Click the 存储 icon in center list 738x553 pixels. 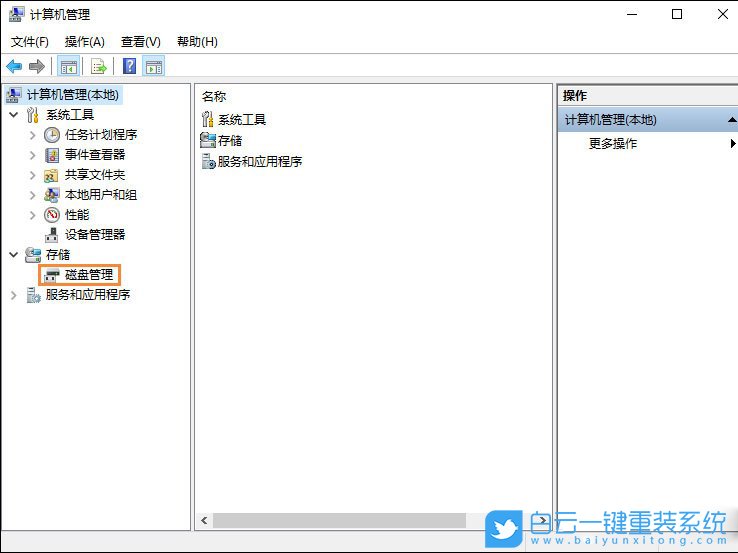(x=208, y=140)
